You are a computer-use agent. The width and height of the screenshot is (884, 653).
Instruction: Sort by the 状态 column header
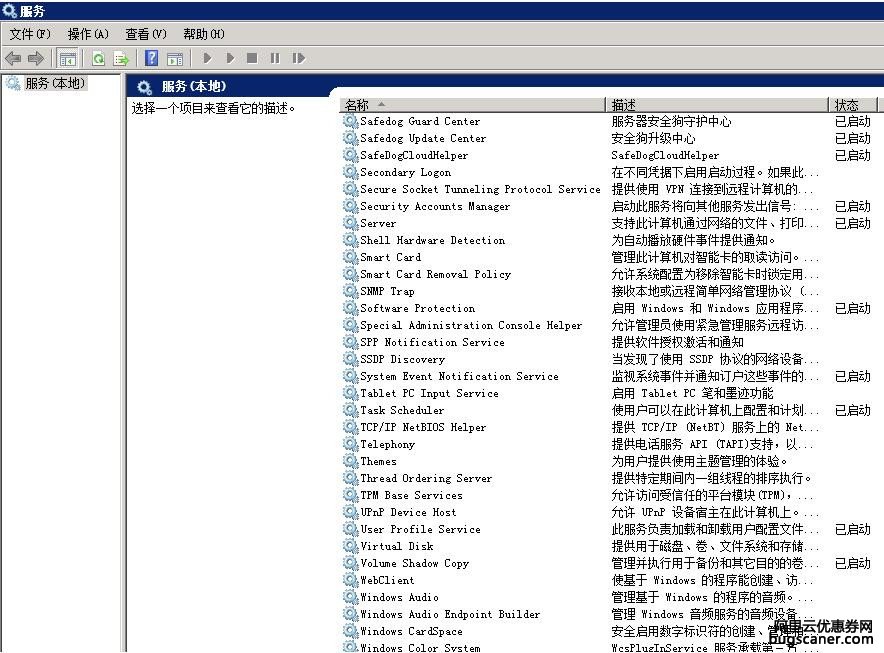pos(853,105)
